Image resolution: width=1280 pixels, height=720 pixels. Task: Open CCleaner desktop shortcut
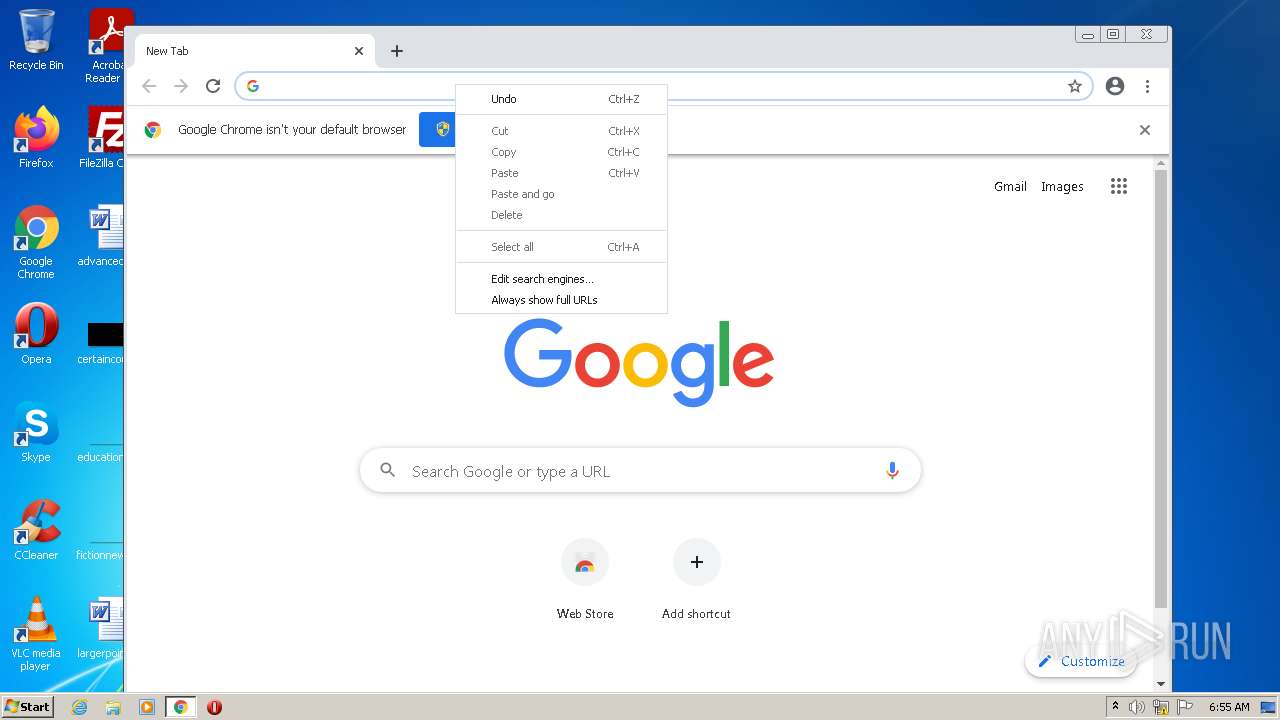point(36,529)
